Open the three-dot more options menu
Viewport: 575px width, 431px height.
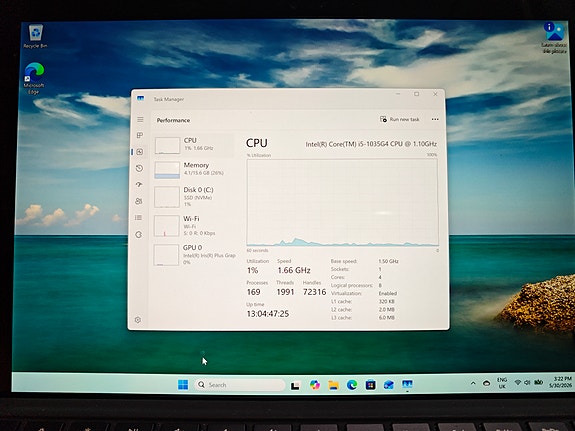coord(435,119)
